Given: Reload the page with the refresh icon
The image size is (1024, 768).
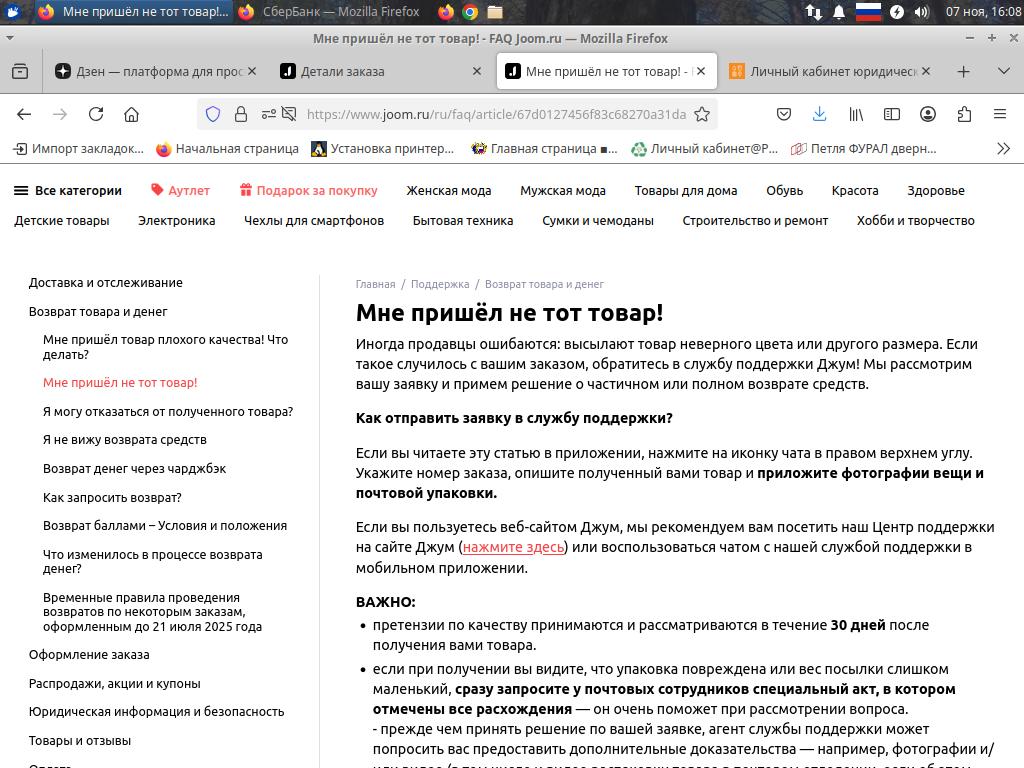Looking at the screenshot, I should (x=96, y=114).
